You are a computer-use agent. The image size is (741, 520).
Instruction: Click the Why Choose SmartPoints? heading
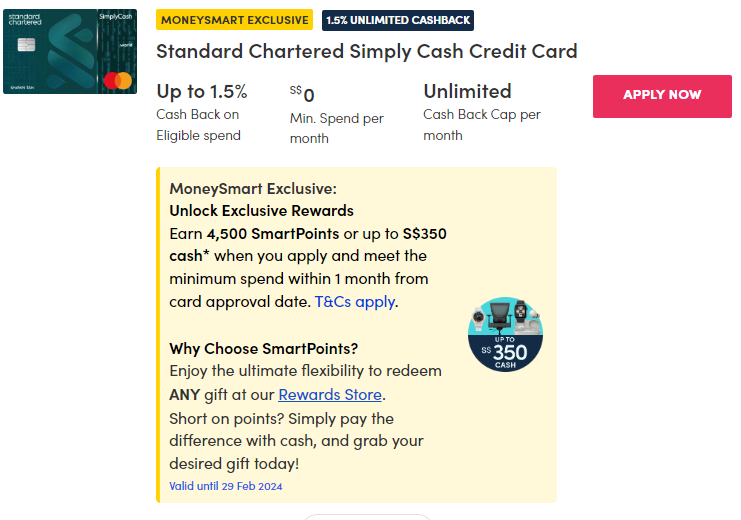click(264, 348)
